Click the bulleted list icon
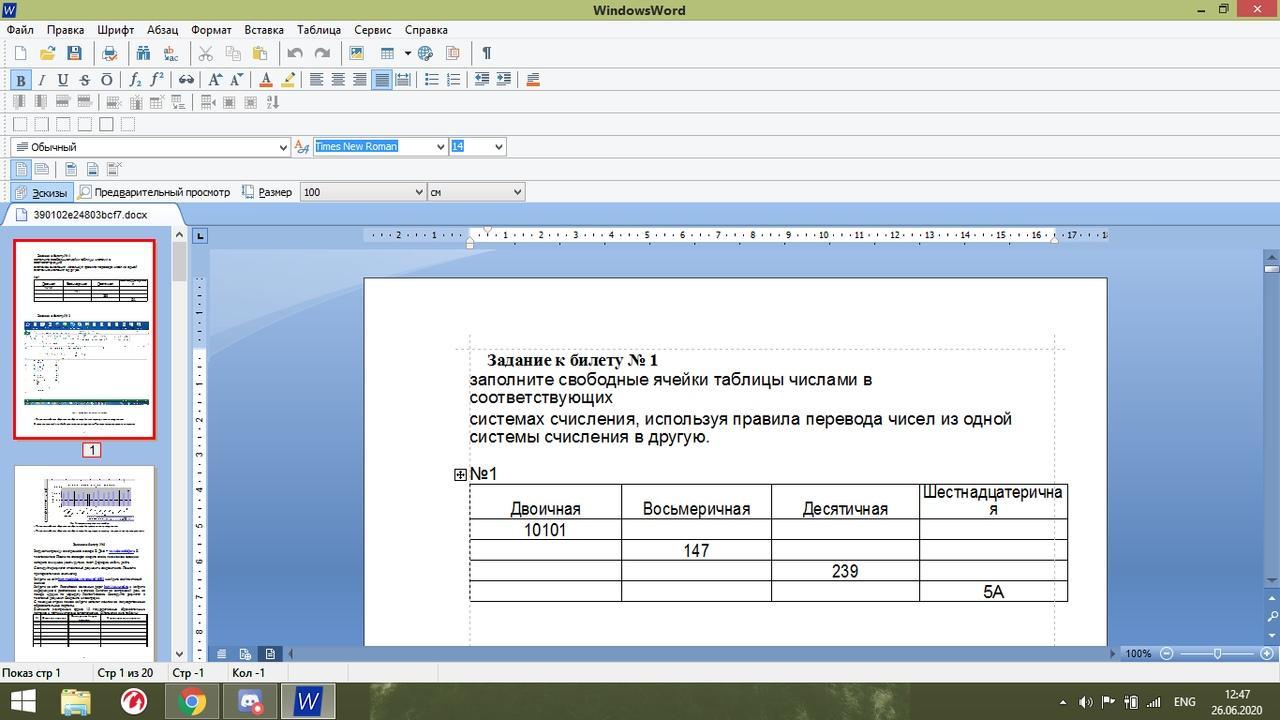Screen dimensions: 1280x720 [431, 80]
